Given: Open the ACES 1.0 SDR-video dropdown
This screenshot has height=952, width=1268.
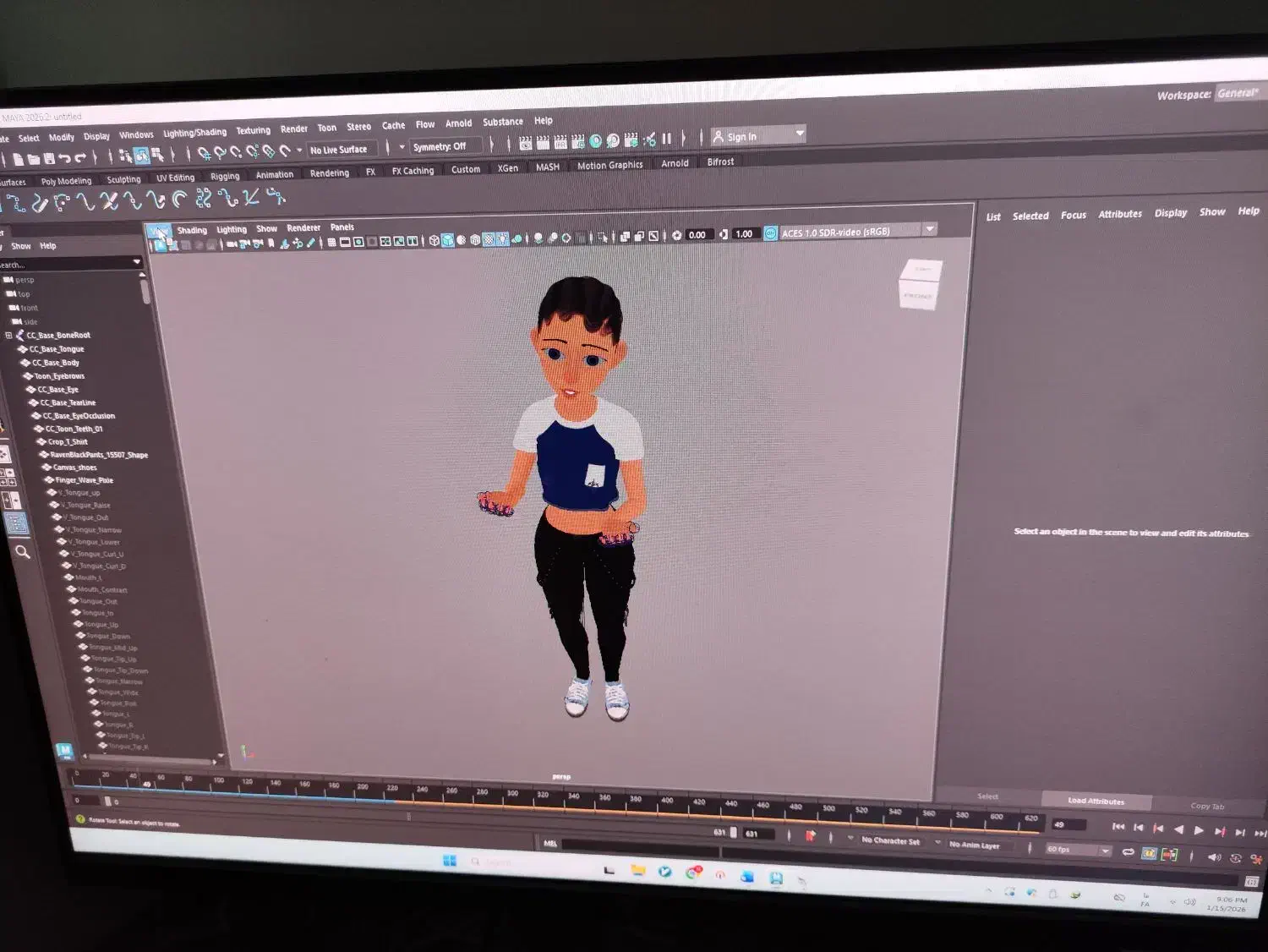Looking at the screenshot, I should pos(928,230).
